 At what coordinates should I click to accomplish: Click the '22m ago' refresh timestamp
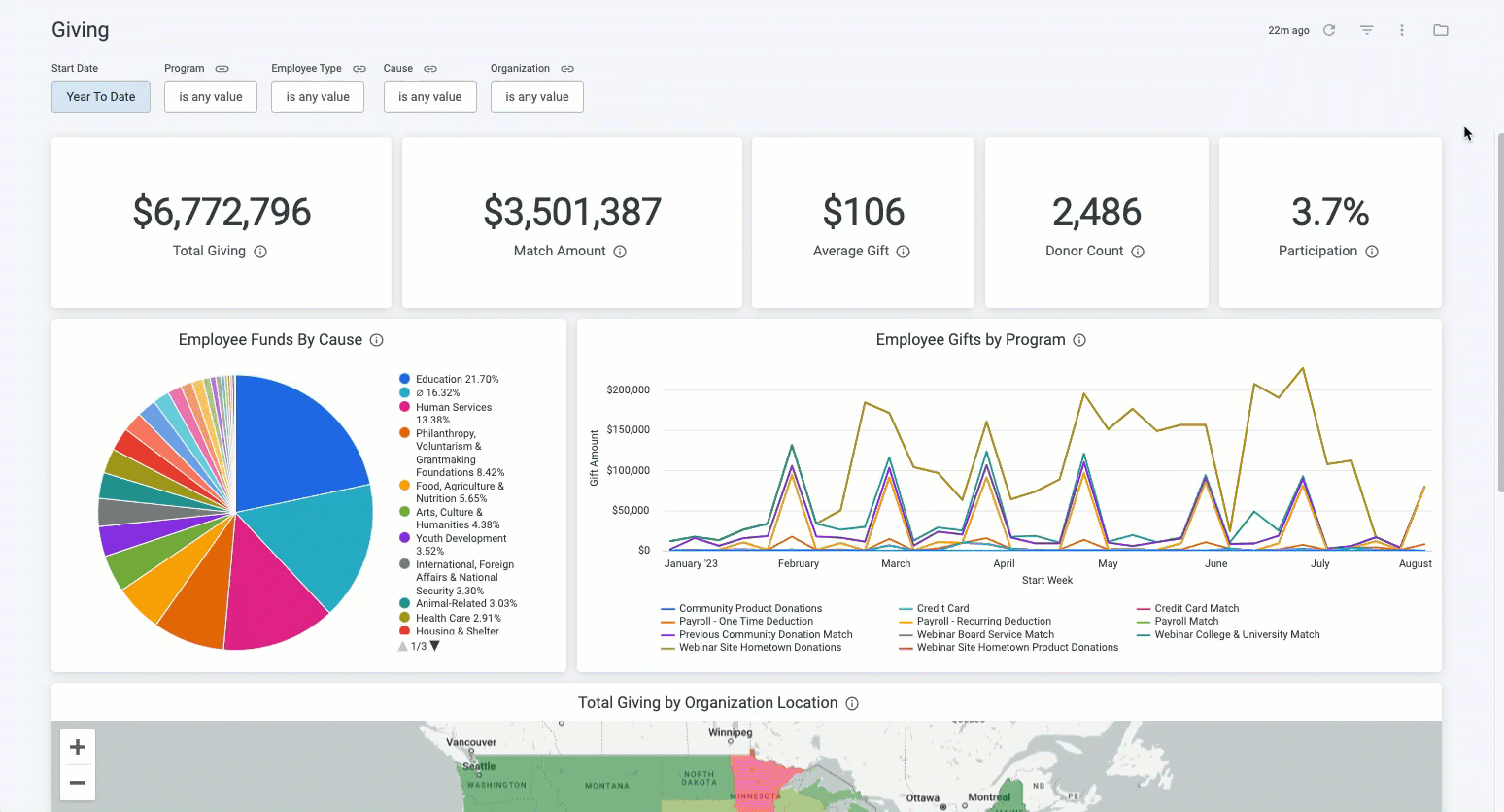pyautogui.click(x=1288, y=31)
